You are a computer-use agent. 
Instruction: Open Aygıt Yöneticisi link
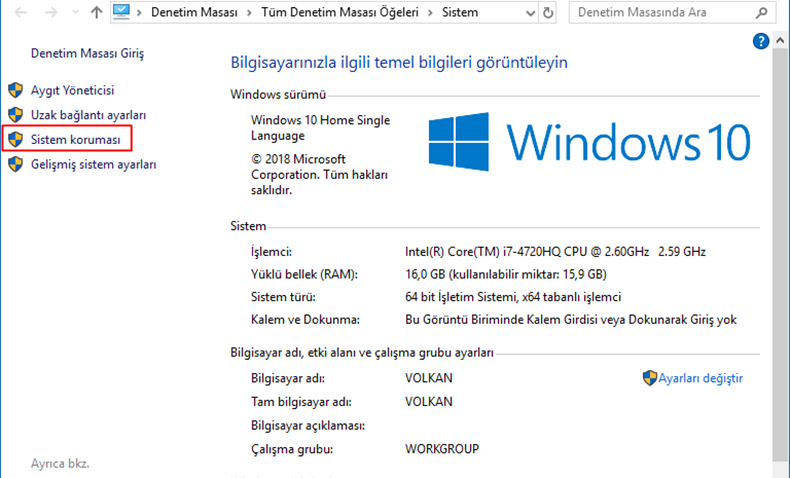[73, 91]
